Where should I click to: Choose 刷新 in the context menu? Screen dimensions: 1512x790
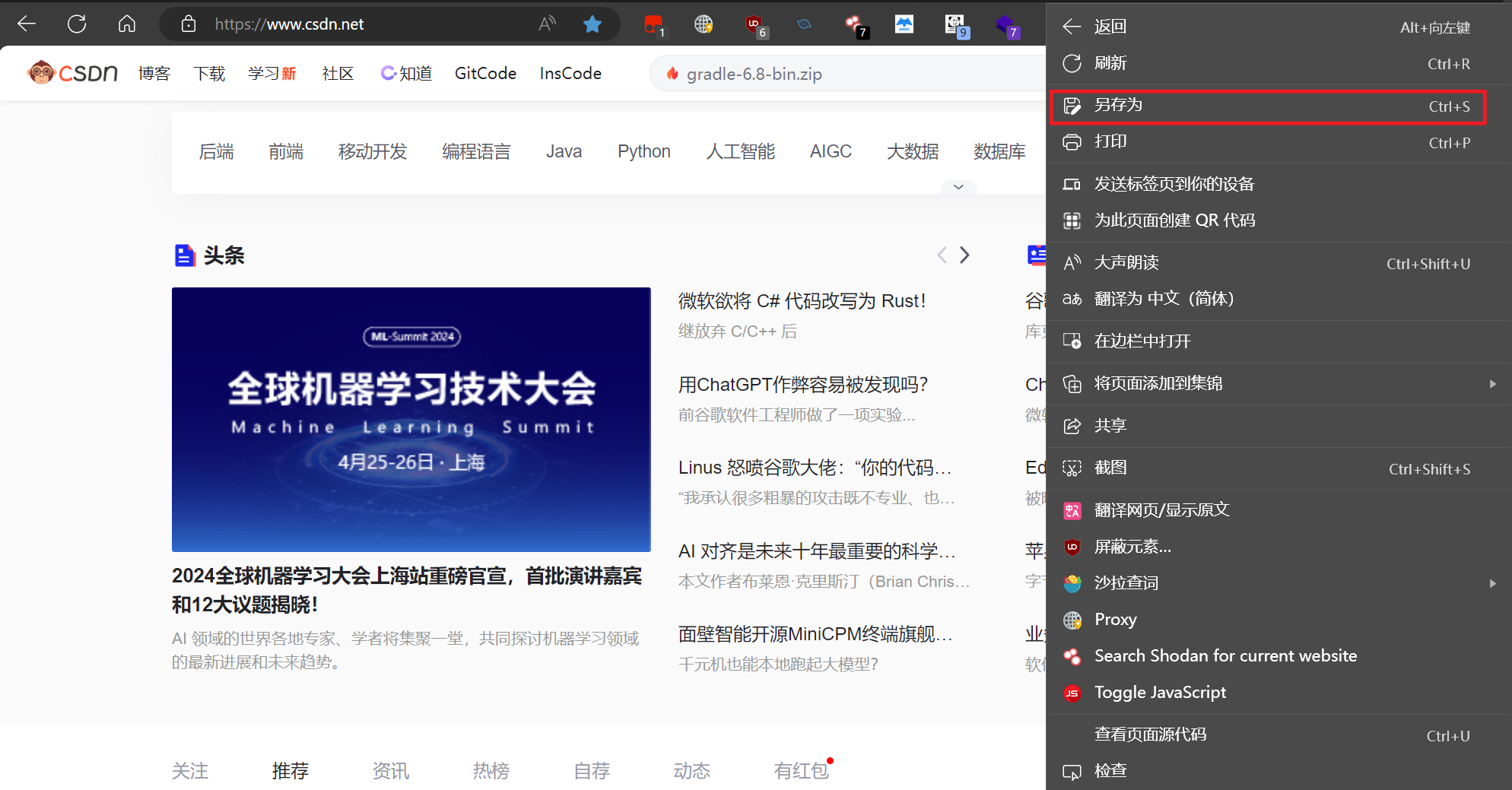pyautogui.click(x=1279, y=63)
